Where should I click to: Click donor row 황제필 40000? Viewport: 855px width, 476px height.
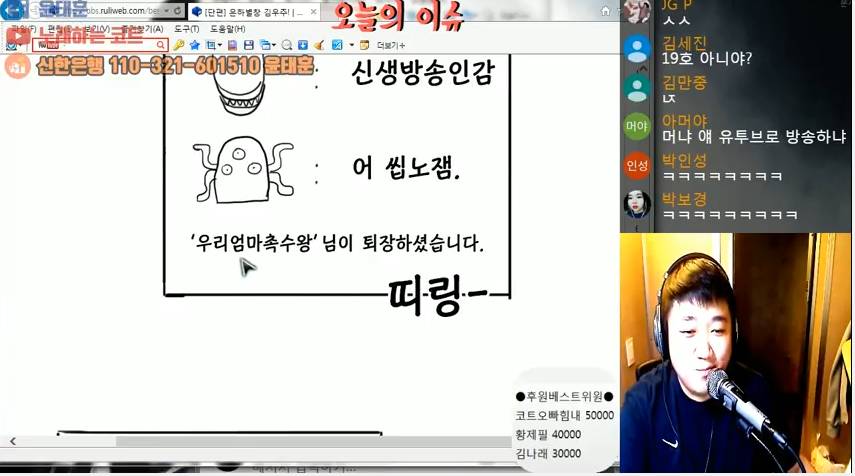(548, 435)
